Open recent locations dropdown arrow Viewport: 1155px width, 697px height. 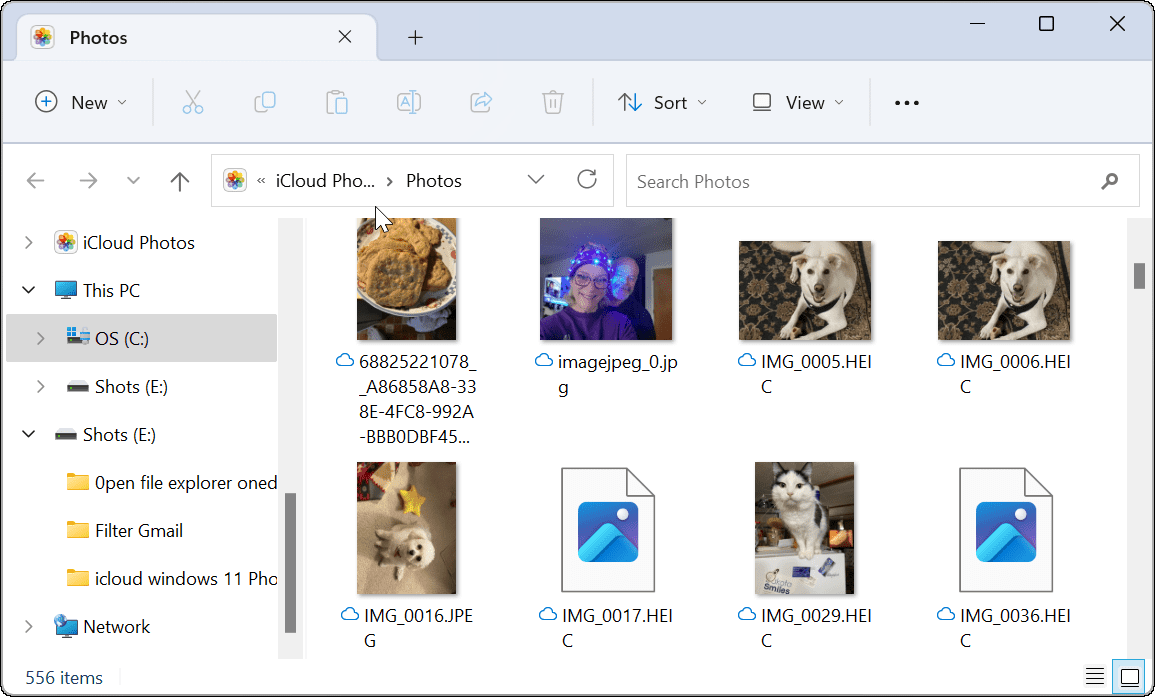tap(133, 181)
